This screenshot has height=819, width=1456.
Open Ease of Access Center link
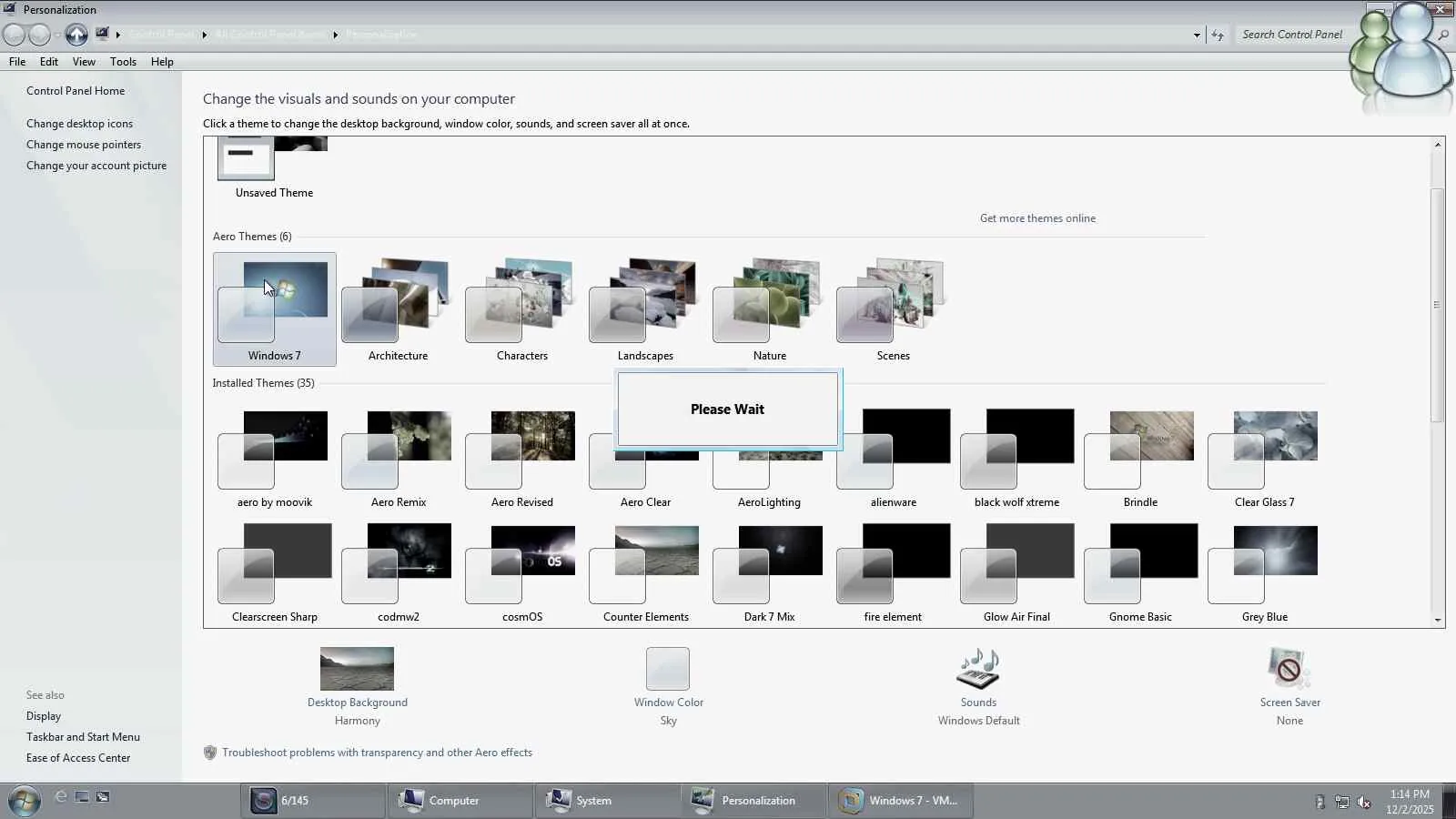click(78, 758)
